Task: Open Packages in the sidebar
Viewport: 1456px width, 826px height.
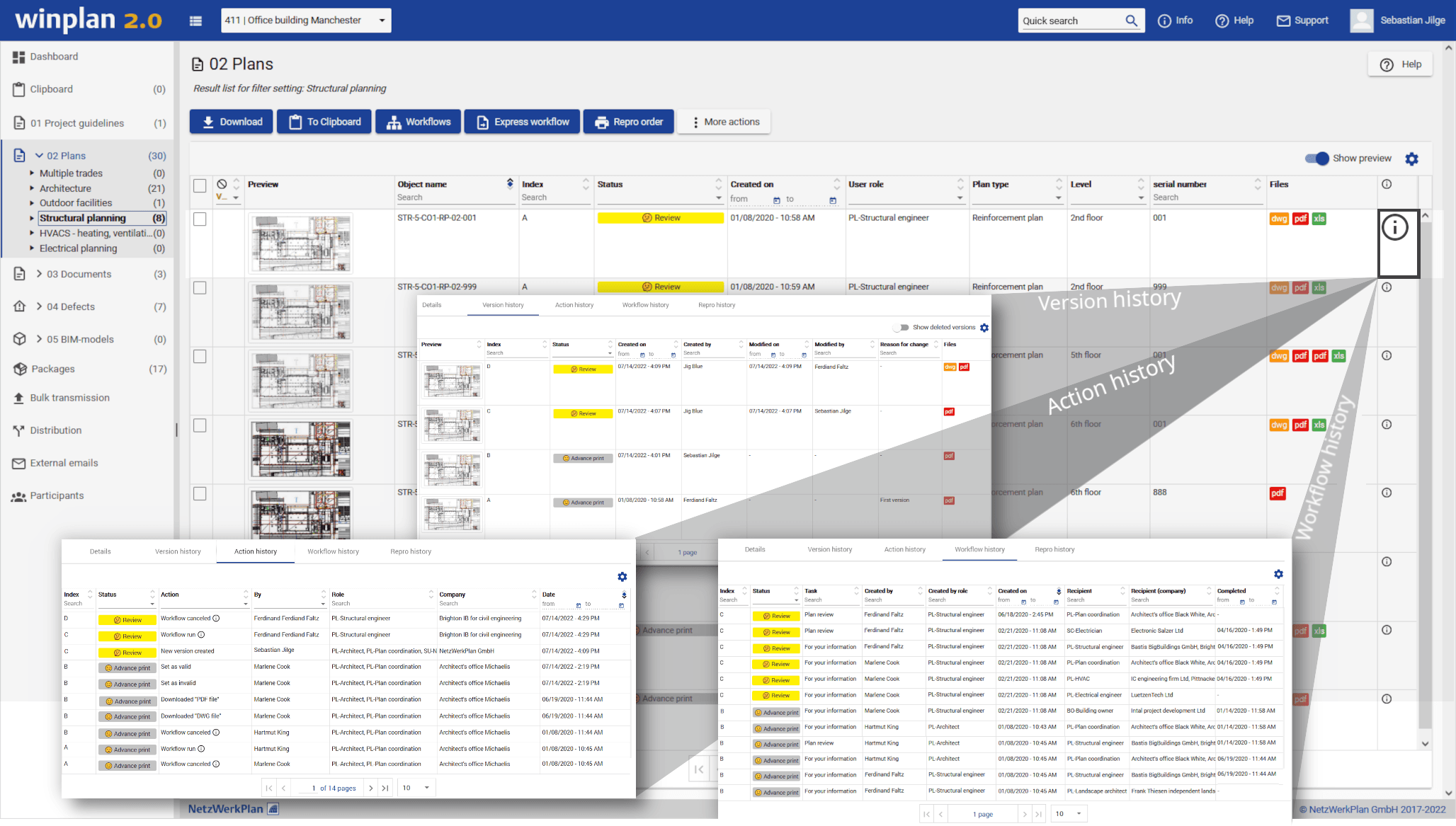Action: tap(52, 369)
